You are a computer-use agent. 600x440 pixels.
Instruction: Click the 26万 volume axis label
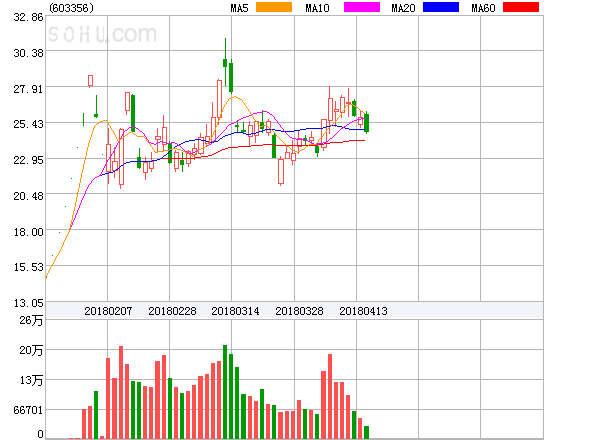click(31, 320)
